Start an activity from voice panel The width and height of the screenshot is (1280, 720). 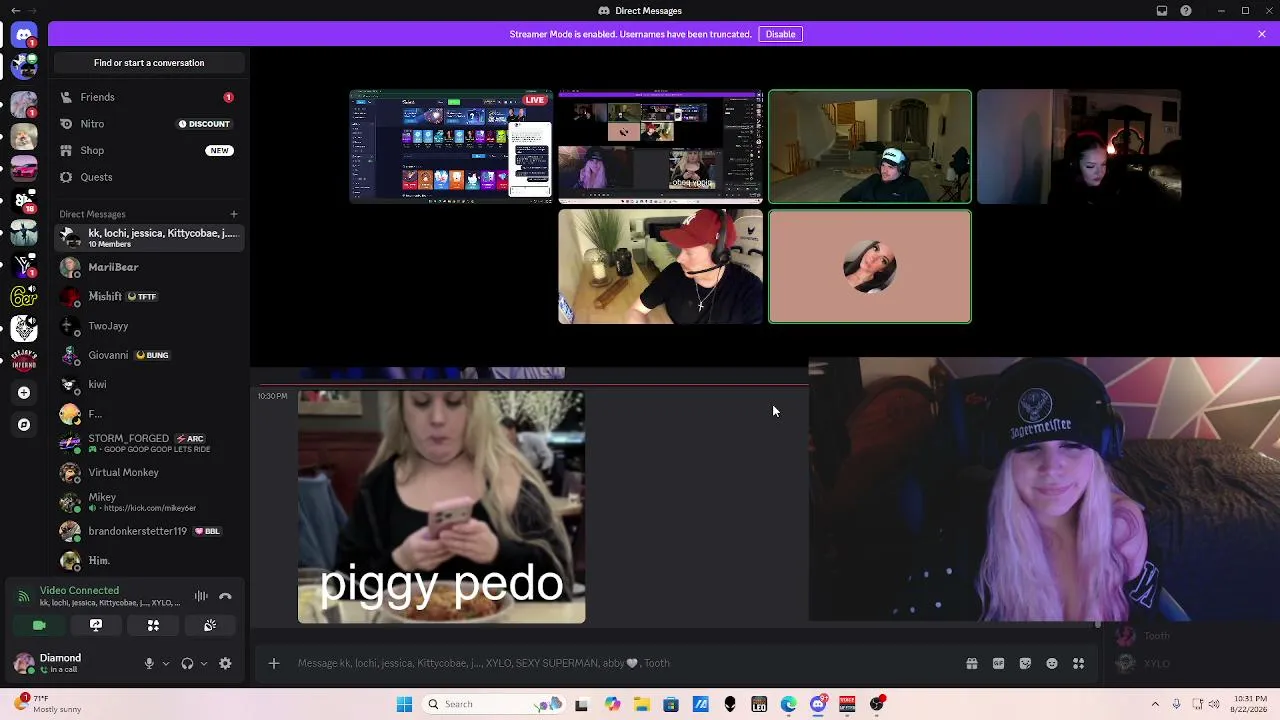point(153,625)
